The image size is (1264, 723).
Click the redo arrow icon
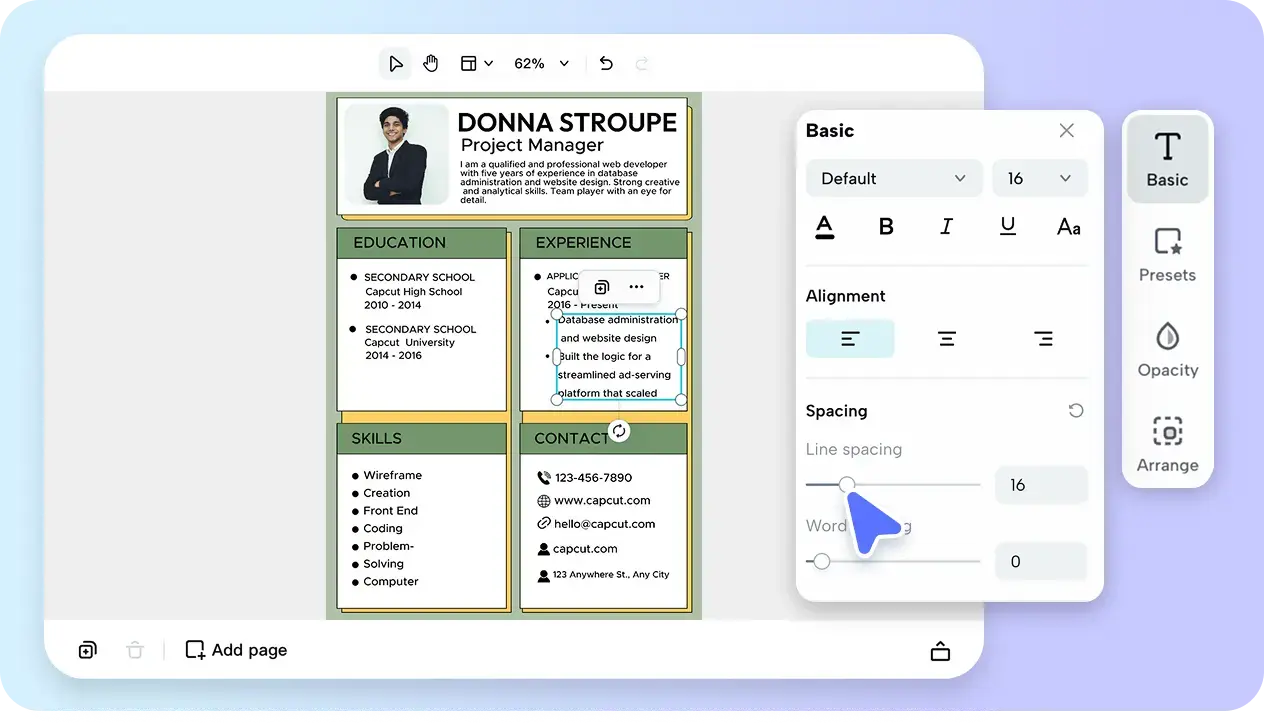coord(642,64)
